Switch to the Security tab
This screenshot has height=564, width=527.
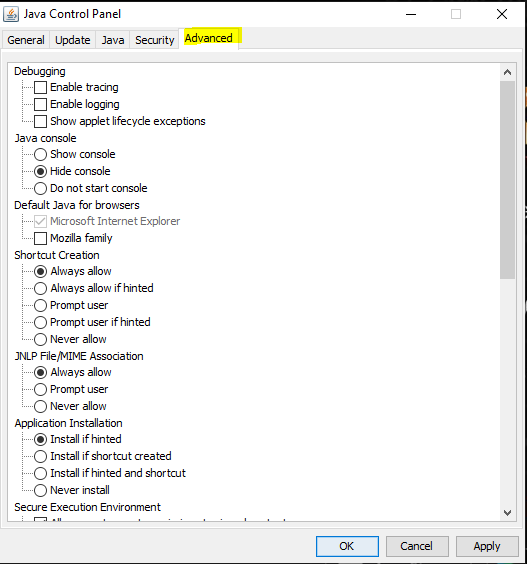154,40
